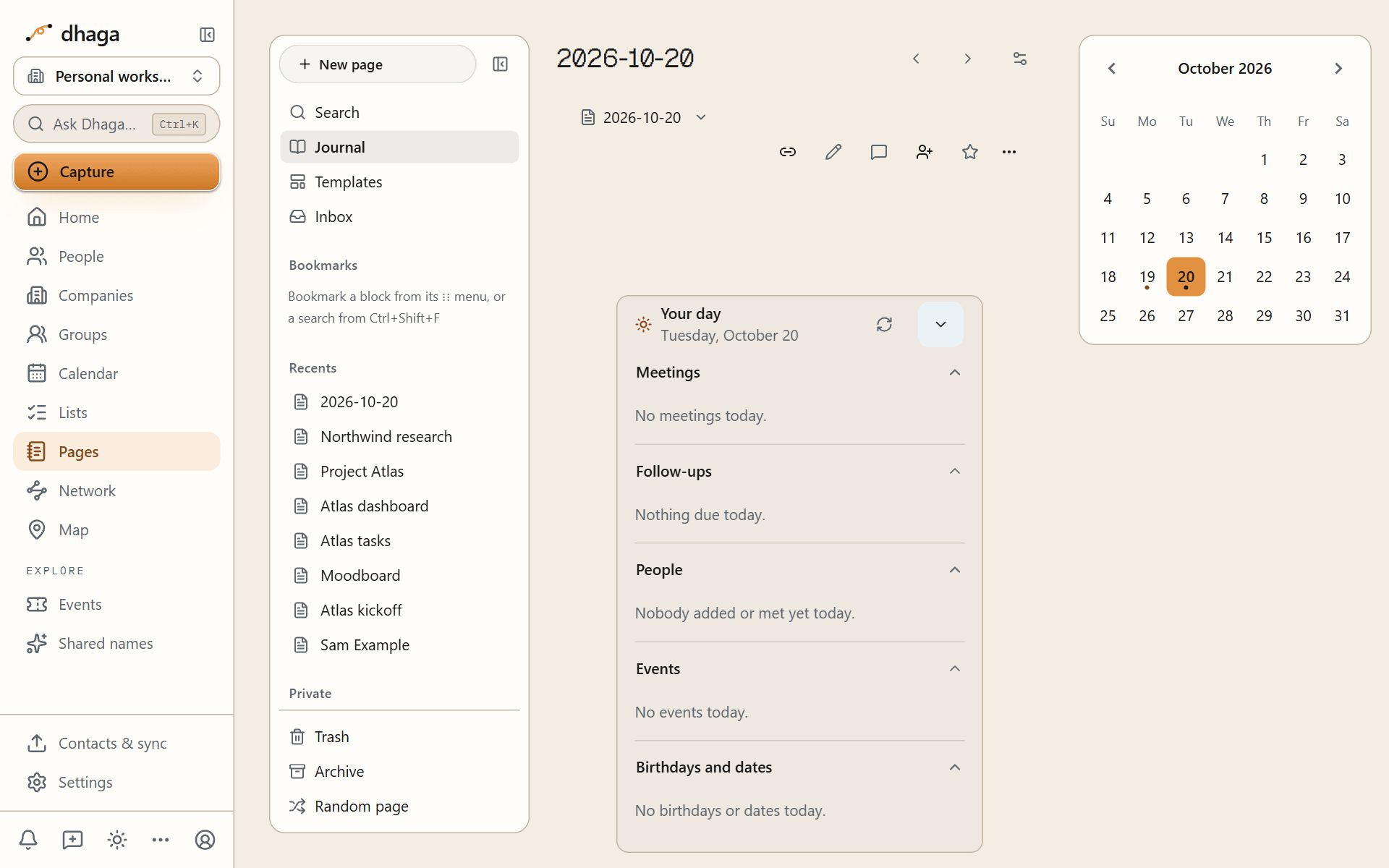Open the comments icon
Image resolution: width=1389 pixels, height=868 pixels.
[879, 152]
